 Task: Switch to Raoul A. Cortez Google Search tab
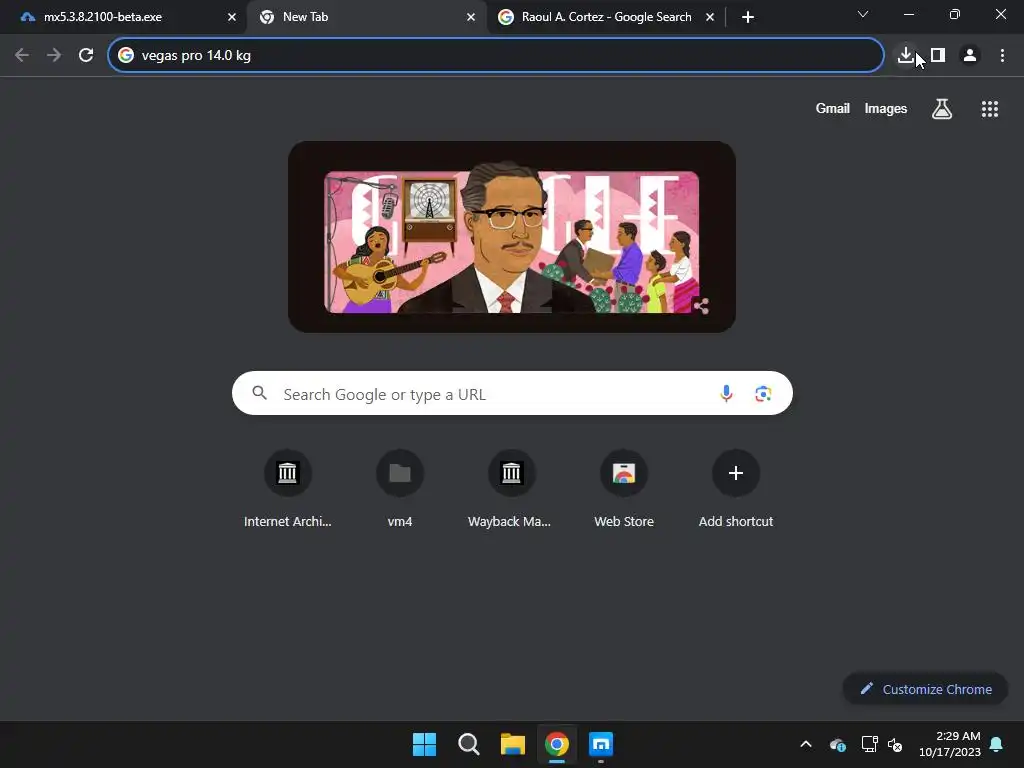[606, 17]
